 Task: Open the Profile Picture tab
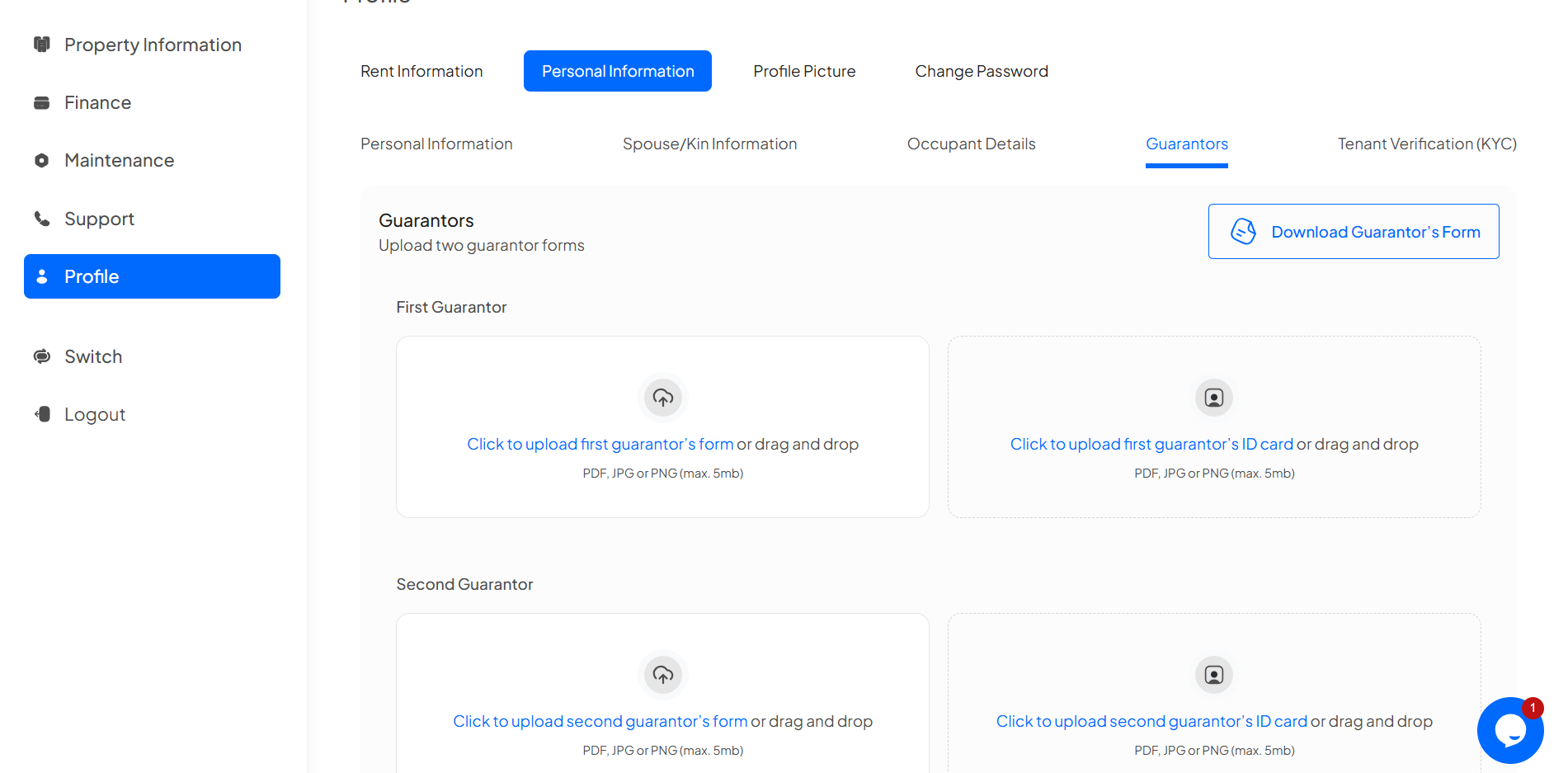pyautogui.click(x=804, y=71)
